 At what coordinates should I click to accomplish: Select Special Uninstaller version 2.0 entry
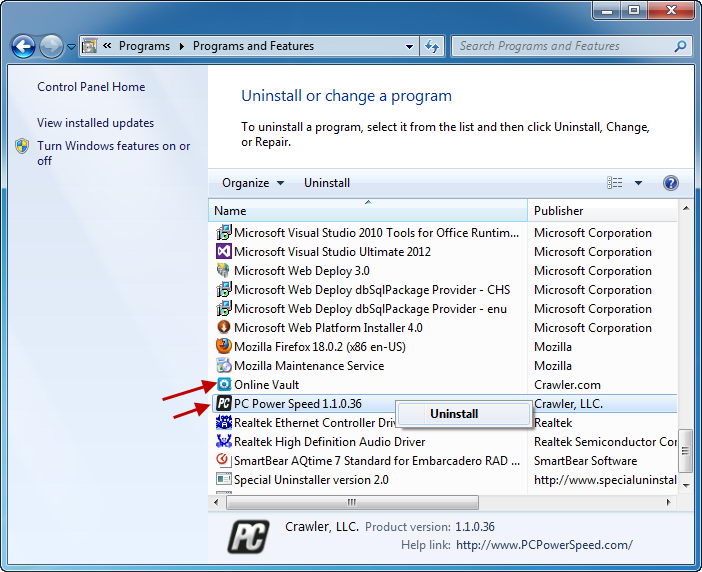pyautogui.click(x=311, y=480)
